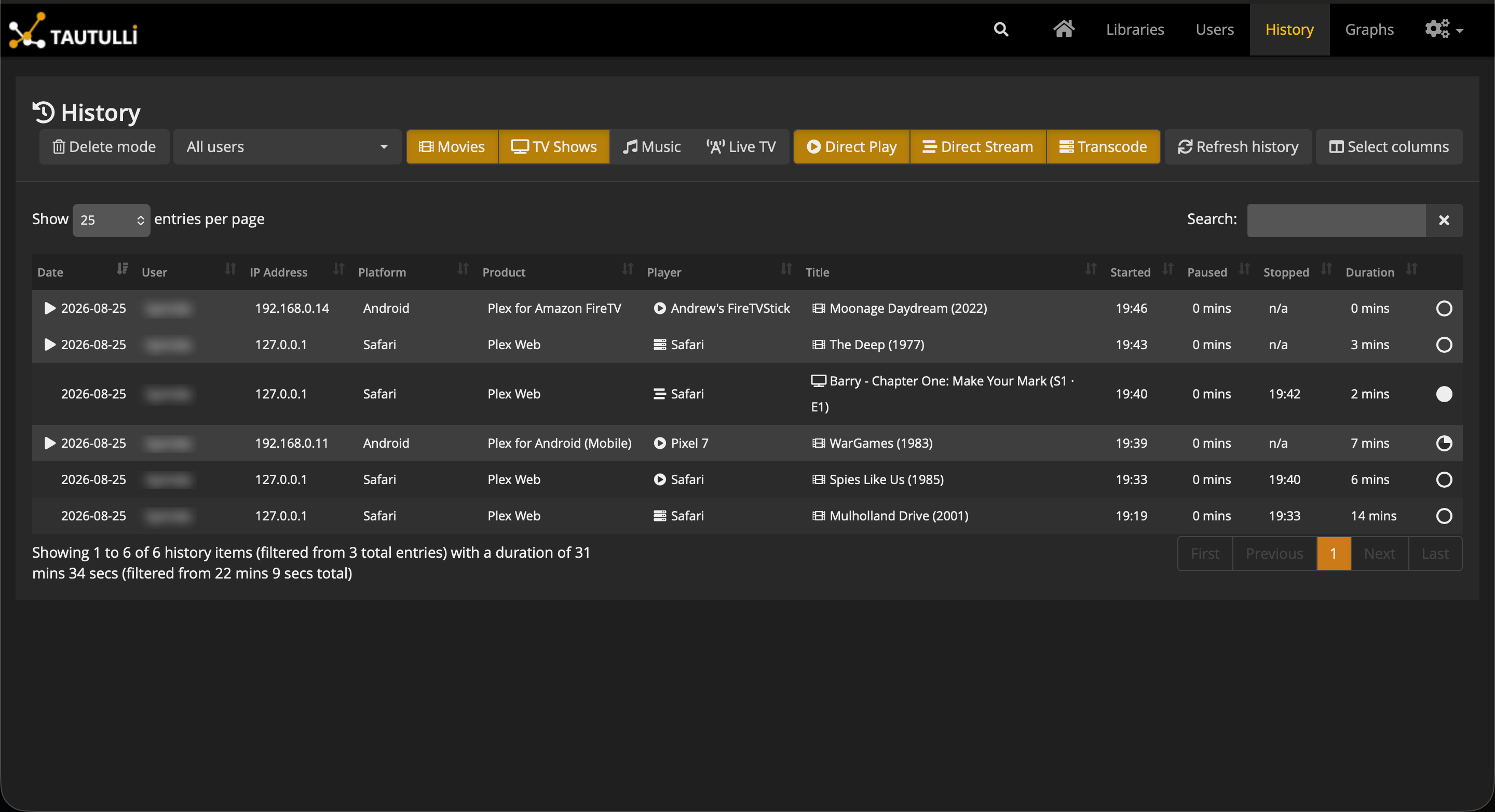The height and width of the screenshot is (812, 1495).
Task: Click the movie icon beside Moonage Daydream
Action: click(x=818, y=309)
